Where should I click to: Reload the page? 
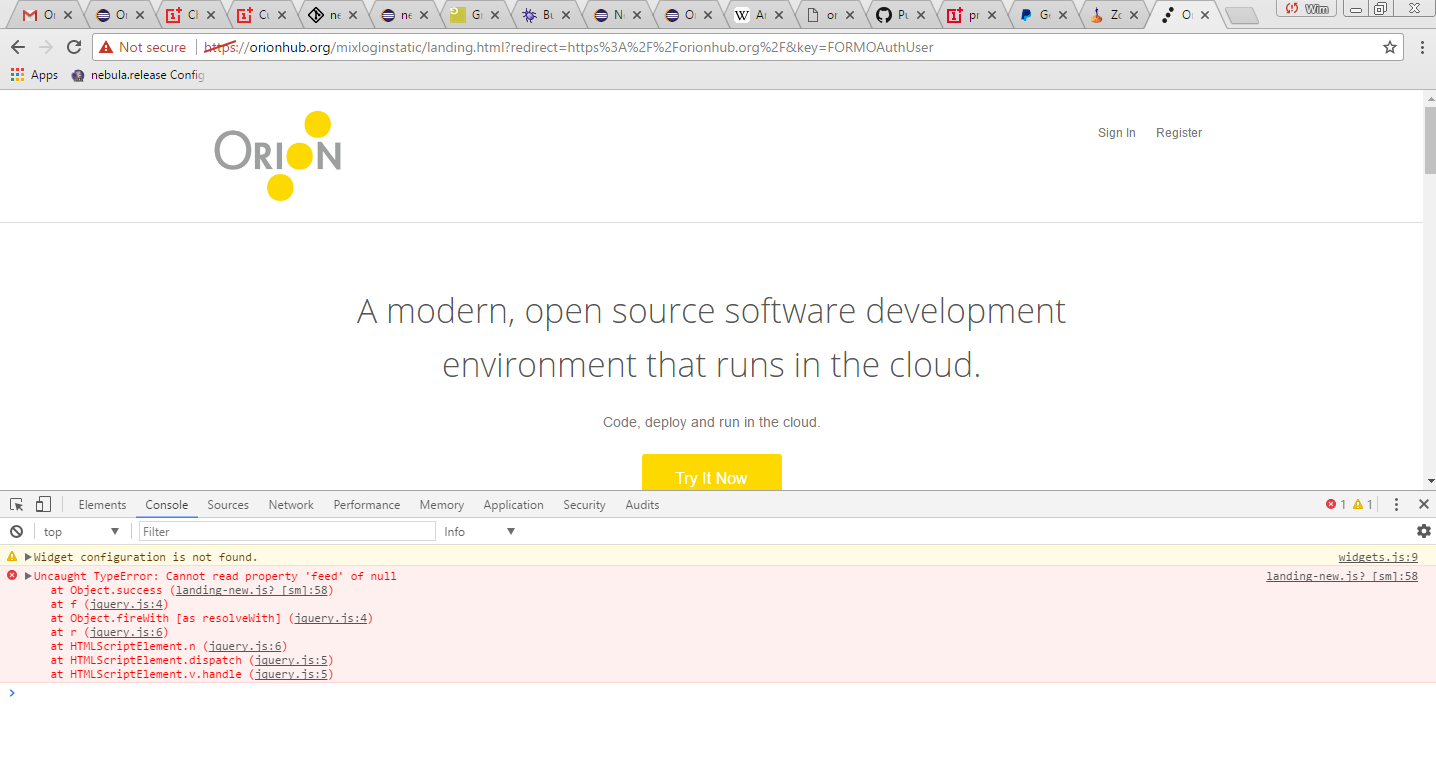[x=74, y=47]
